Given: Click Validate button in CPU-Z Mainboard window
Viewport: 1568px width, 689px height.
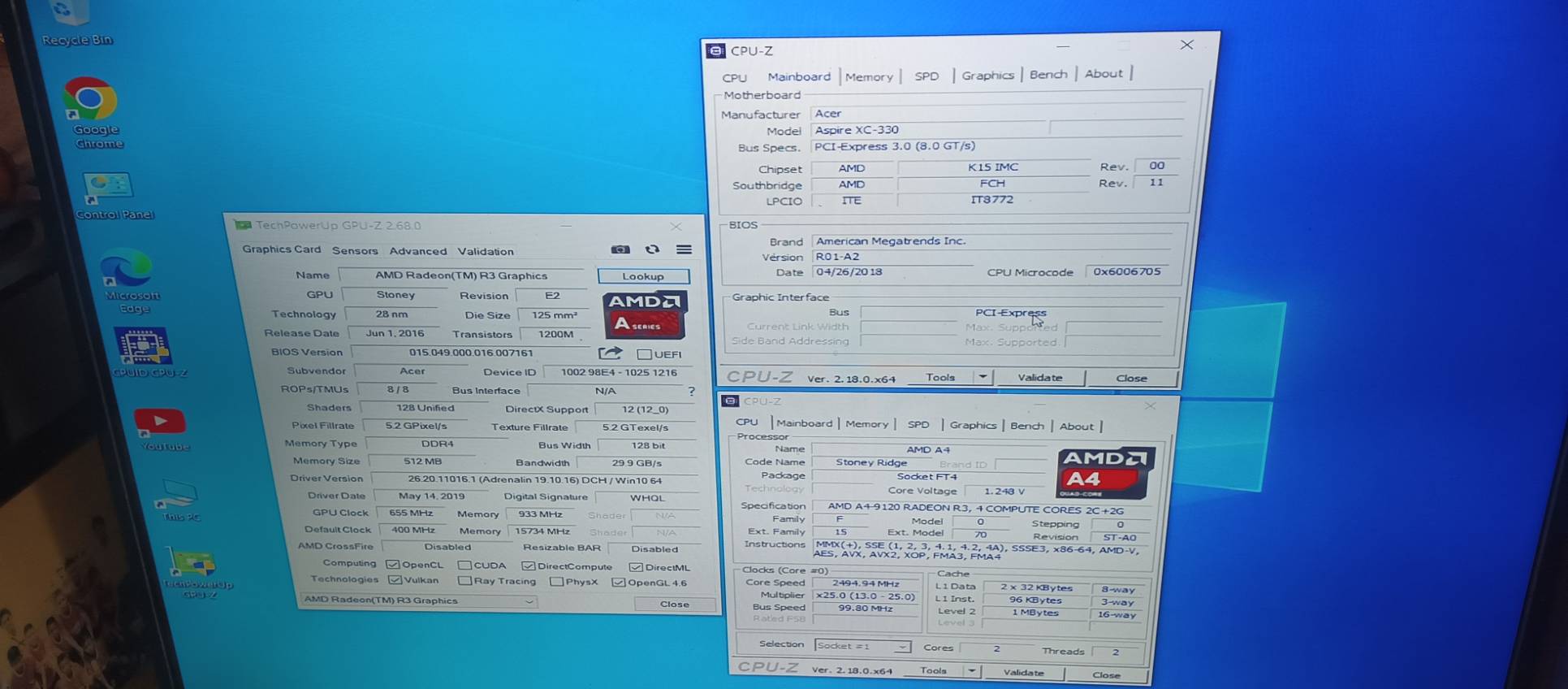Looking at the screenshot, I should pos(1039,378).
